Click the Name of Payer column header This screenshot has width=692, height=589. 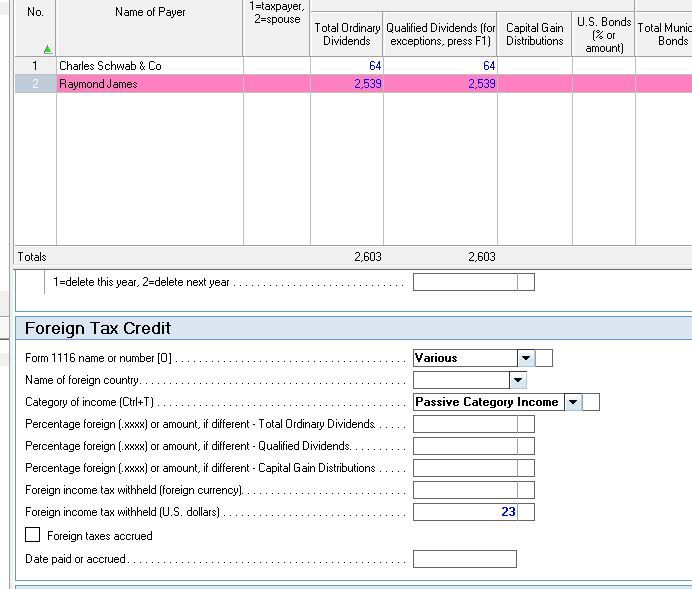[150, 13]
